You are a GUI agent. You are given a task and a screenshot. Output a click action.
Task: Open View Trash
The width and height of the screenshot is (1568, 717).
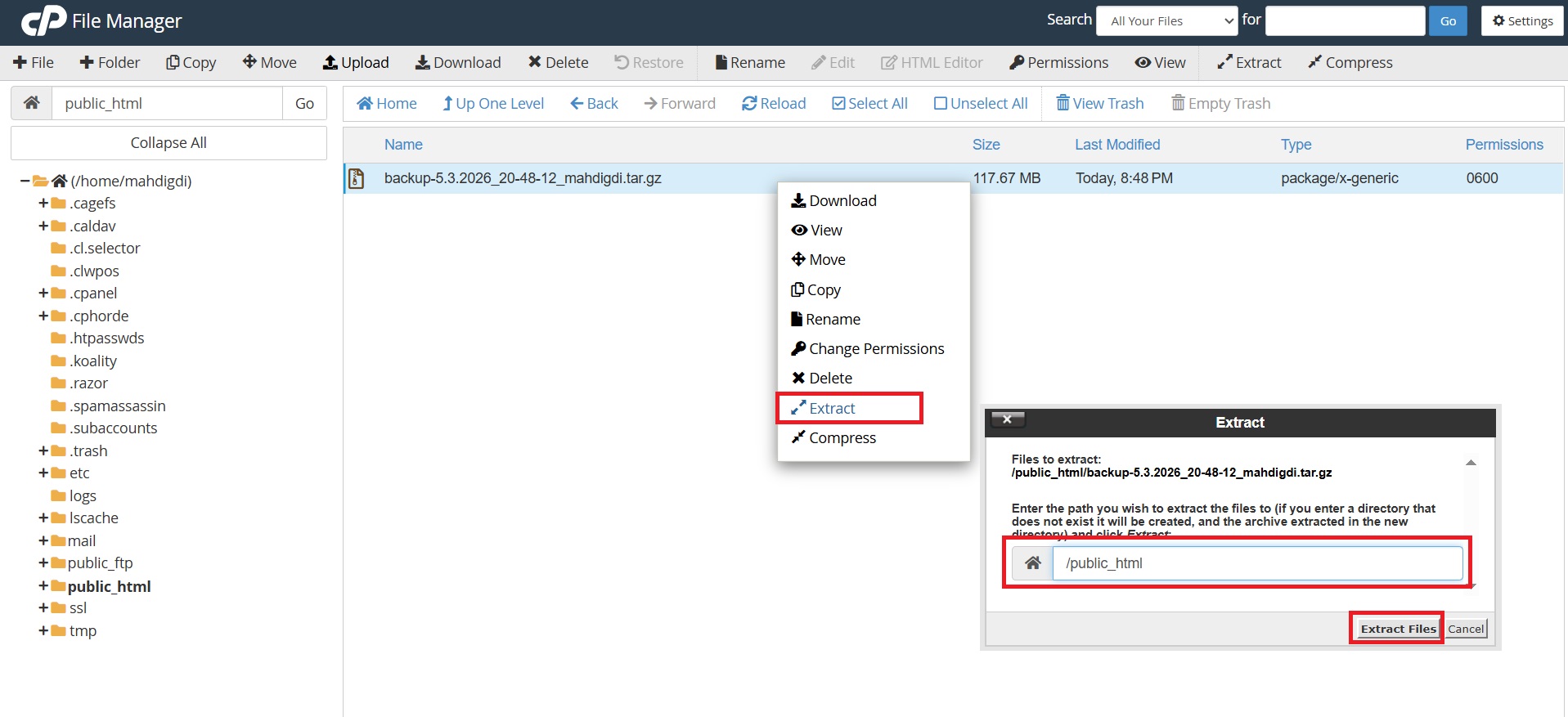tap(1100, 104)
